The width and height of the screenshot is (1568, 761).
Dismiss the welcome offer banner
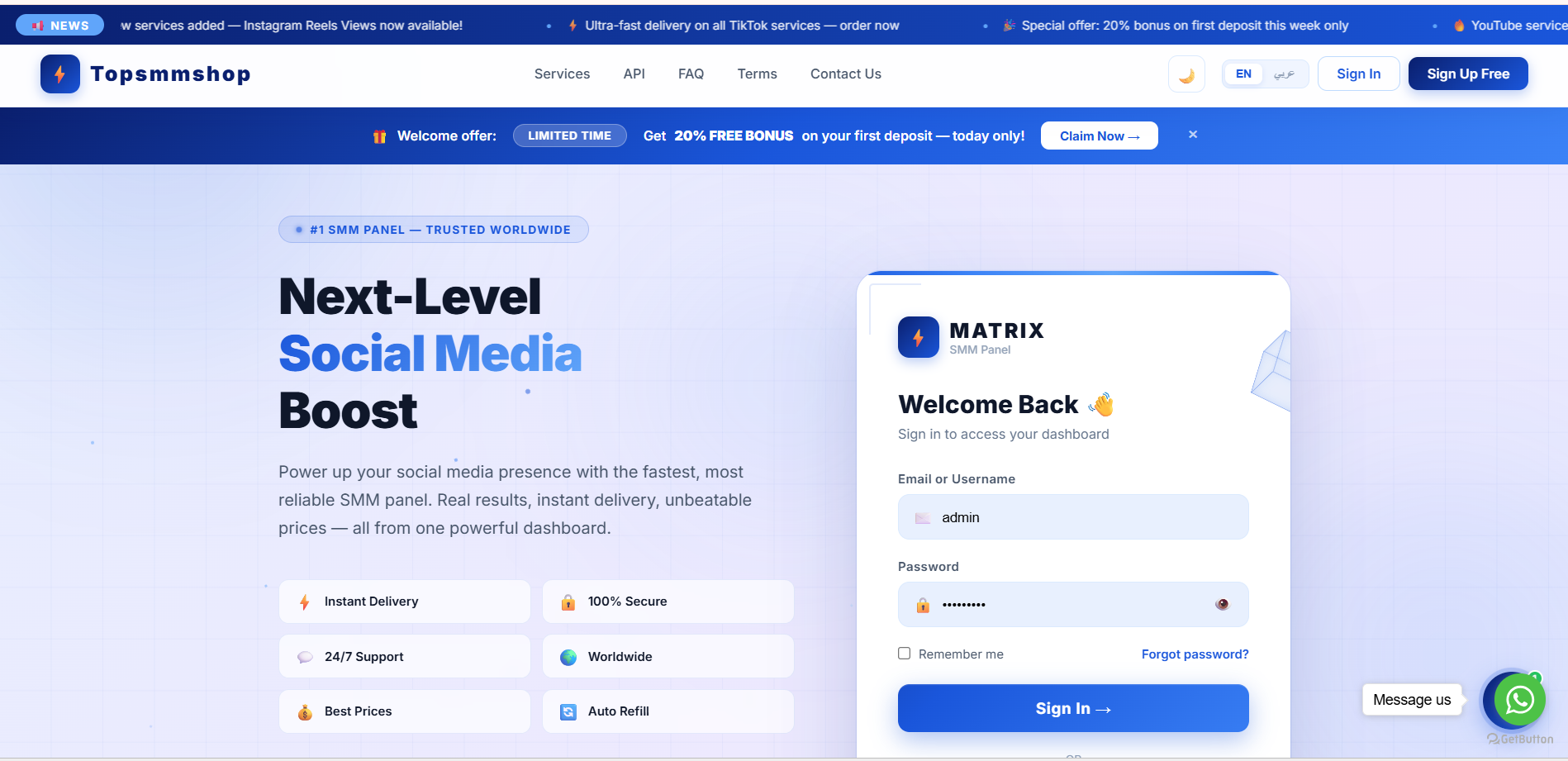point(1192,135)
